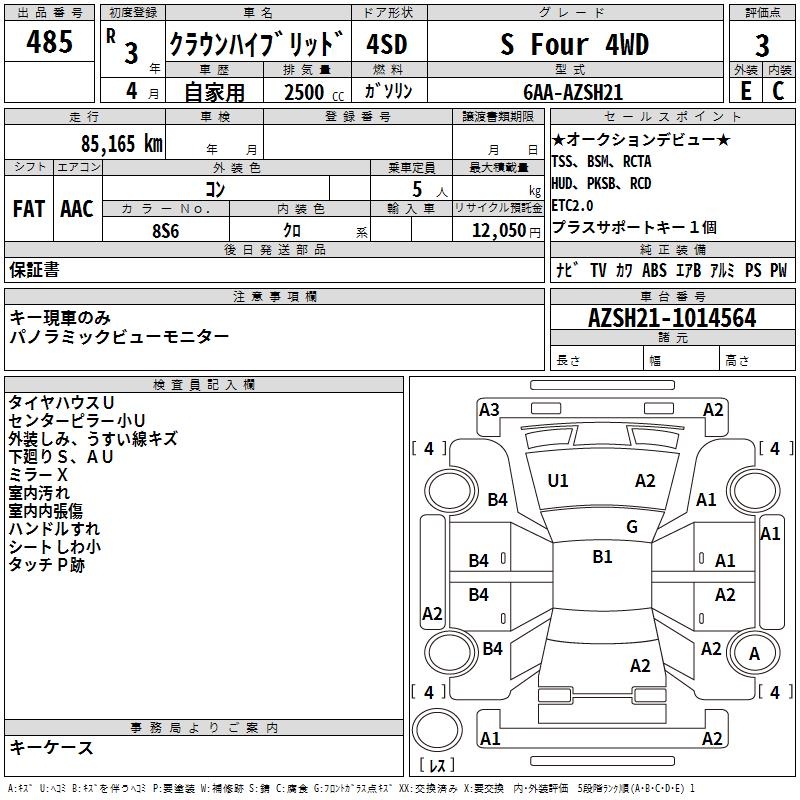Select the grade text S Four 4WD
This screenshot has width=800, height=800.
573,45
